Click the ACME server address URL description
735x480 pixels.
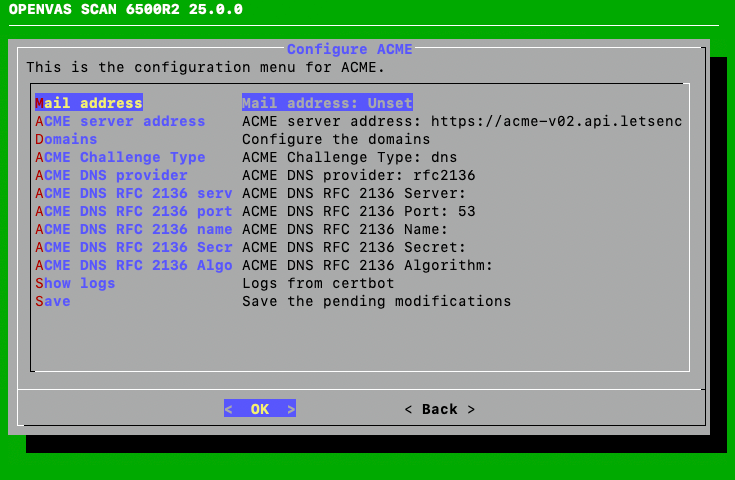click(x=462, y=121)
